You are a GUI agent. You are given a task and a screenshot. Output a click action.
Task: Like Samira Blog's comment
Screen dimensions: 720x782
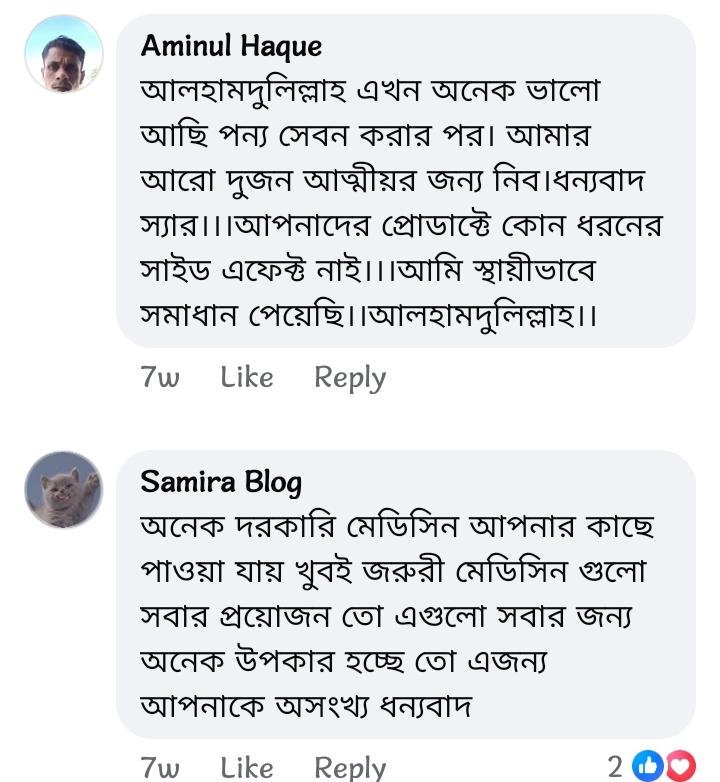(x=247, y=767)
